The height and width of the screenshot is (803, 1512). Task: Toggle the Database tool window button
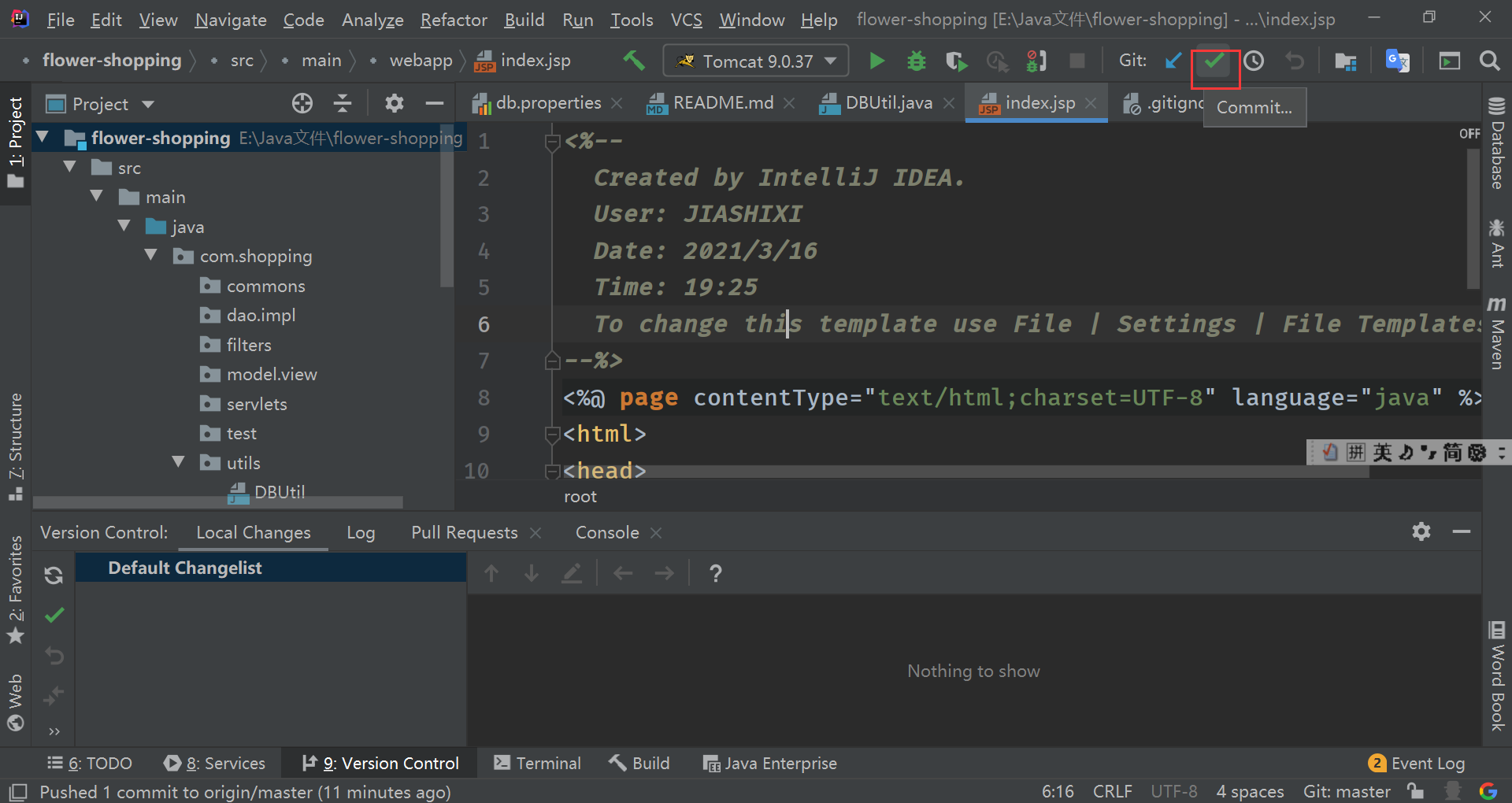(1497, 142)
